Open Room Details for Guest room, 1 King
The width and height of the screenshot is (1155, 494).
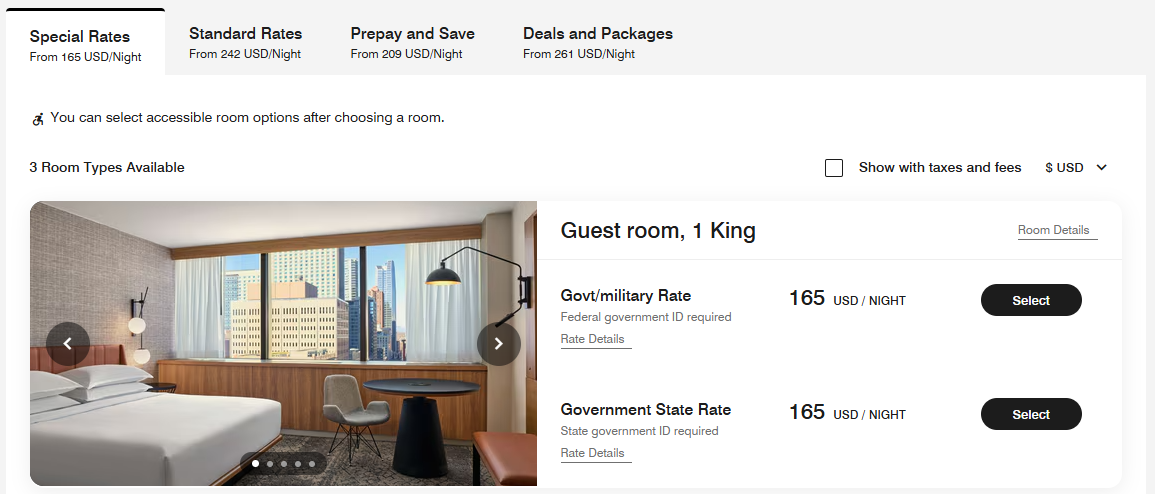[1053, 230]
